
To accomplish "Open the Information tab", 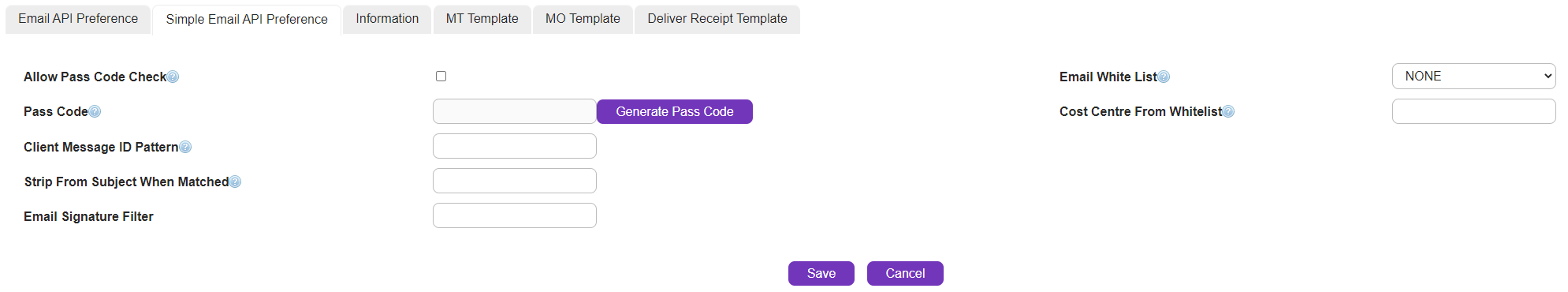I will coord(387,19).
